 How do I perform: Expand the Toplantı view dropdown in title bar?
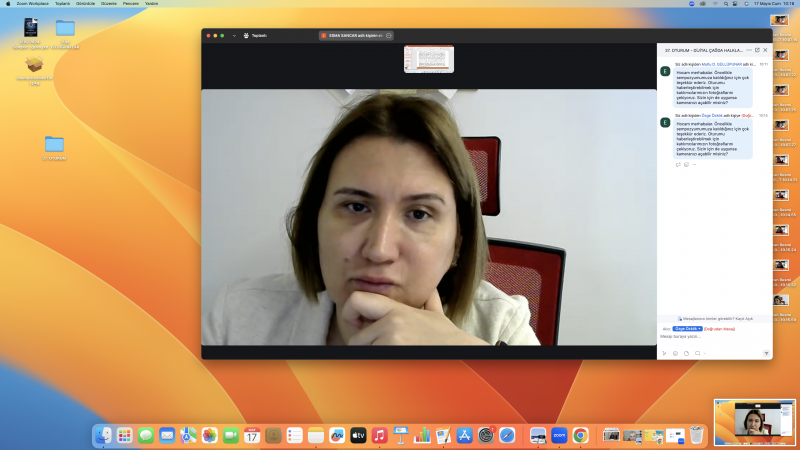point(234,36)
